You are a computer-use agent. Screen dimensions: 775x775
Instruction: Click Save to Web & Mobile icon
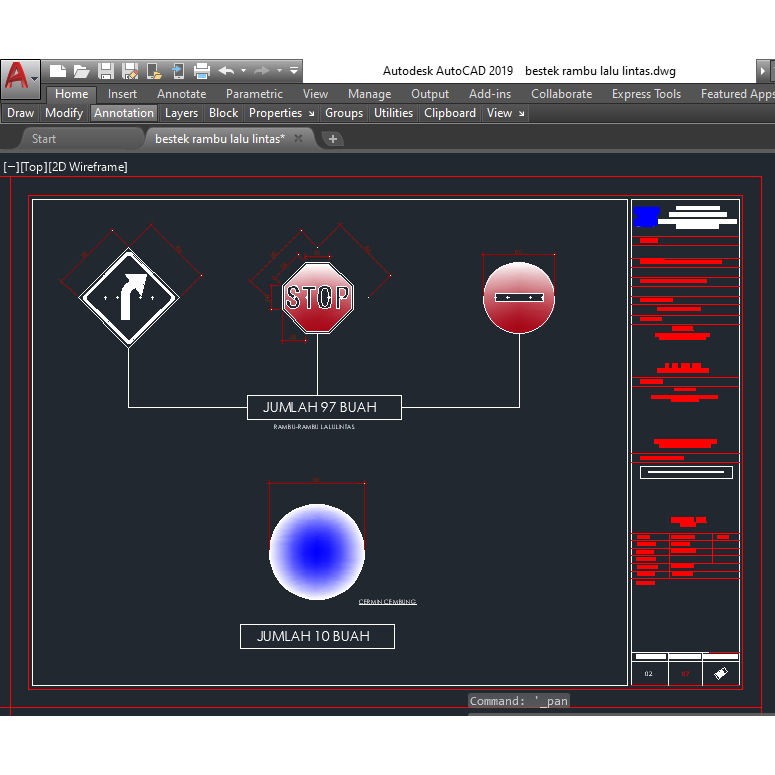pos(178,71)
